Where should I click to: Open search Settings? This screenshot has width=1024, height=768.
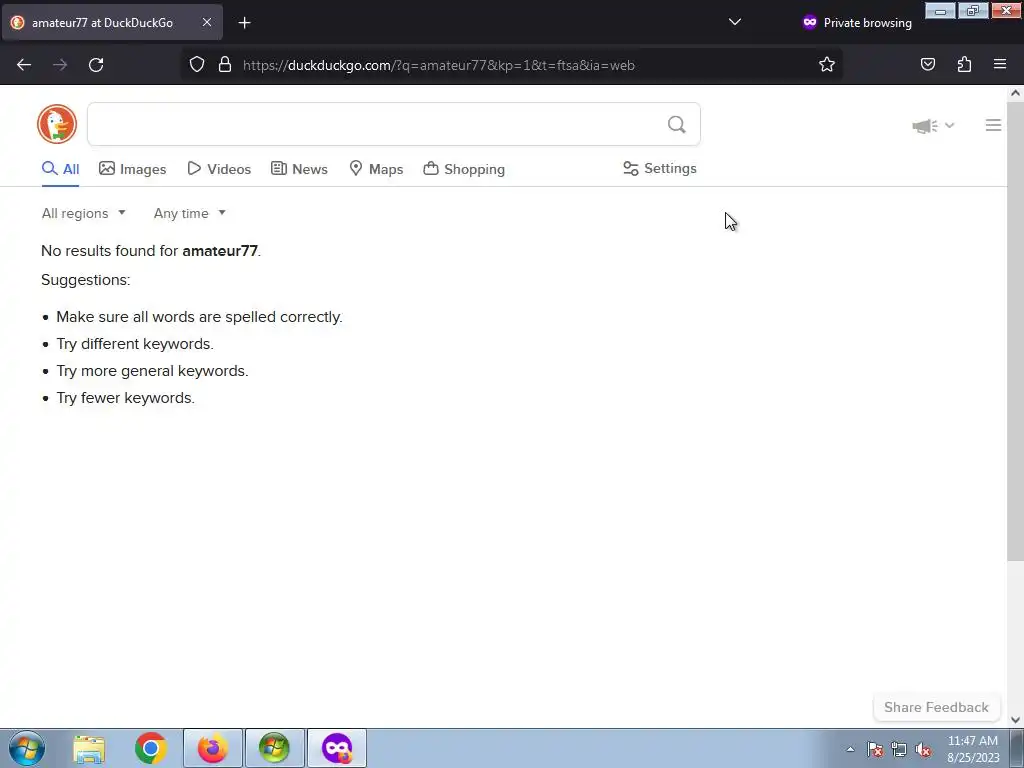coord(660,168)
